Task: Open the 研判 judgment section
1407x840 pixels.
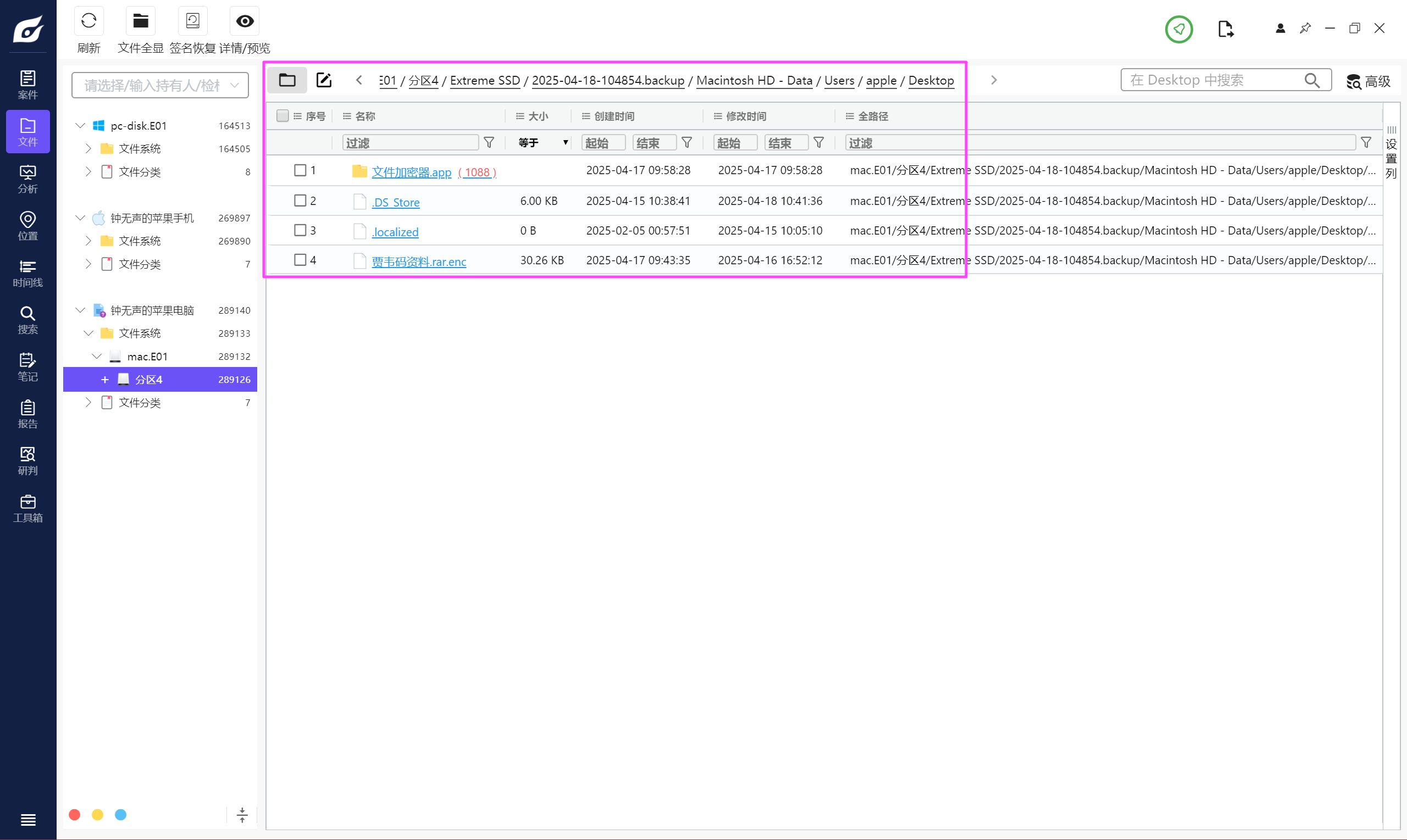Action: (27, 461)
